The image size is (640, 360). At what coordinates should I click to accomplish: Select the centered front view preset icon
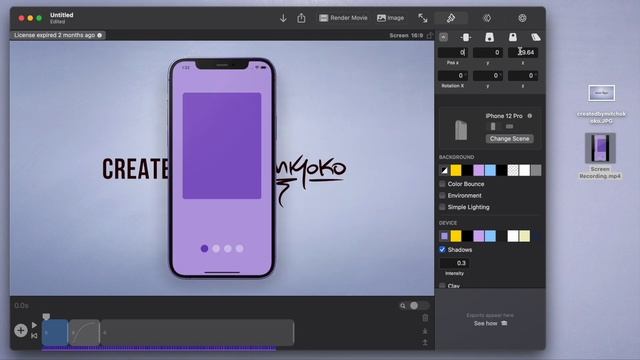click(x=466, y=38)
